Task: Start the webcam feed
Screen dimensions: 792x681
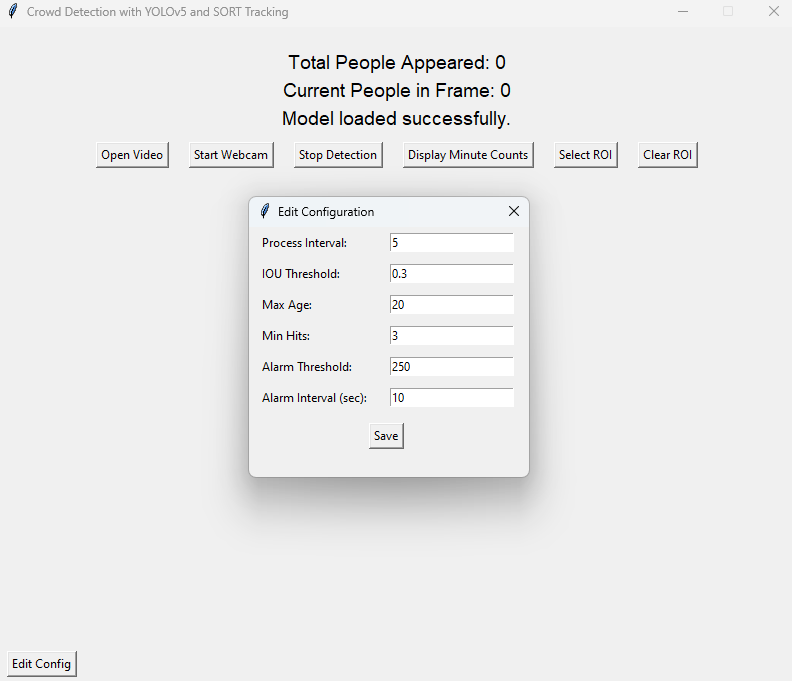Action: pos(231,155)
